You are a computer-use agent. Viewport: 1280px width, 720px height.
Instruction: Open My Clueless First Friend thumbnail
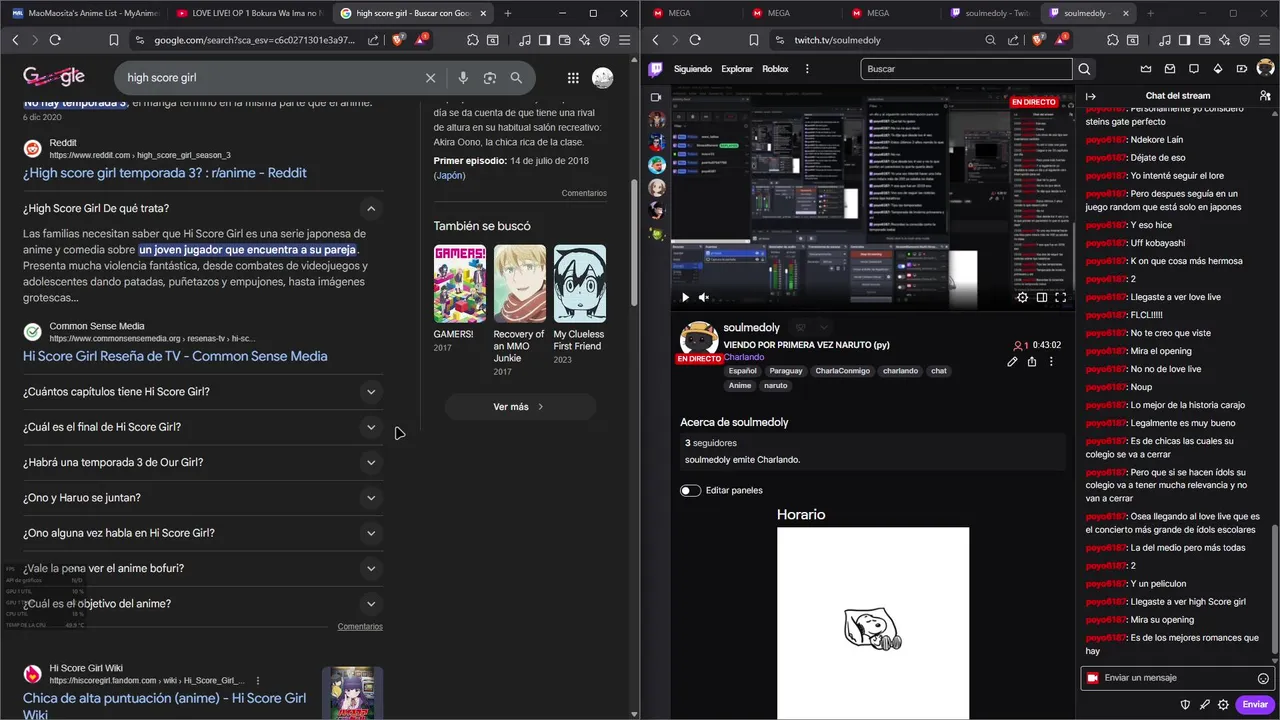coord(580,284)
